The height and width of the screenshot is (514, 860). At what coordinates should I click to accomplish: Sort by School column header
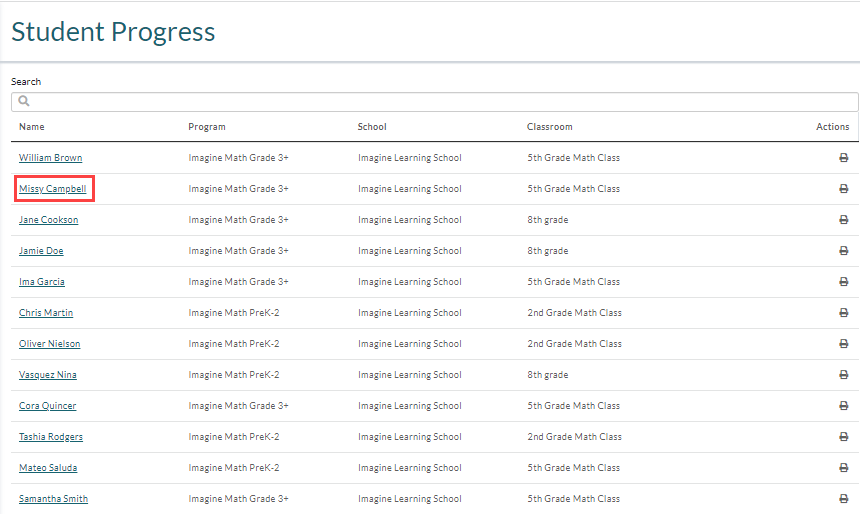[x=372, y=127]
